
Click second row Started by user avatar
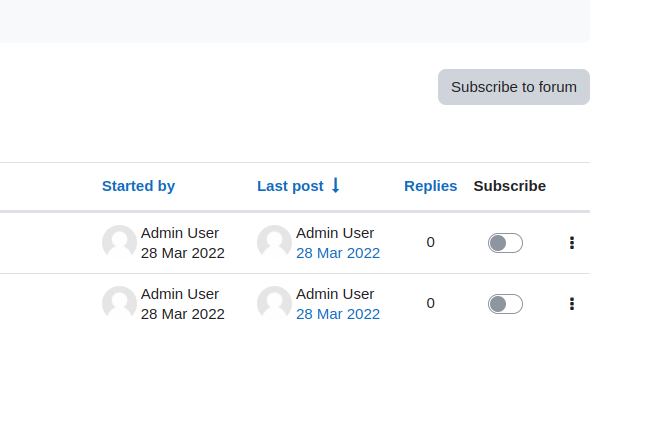120,303
